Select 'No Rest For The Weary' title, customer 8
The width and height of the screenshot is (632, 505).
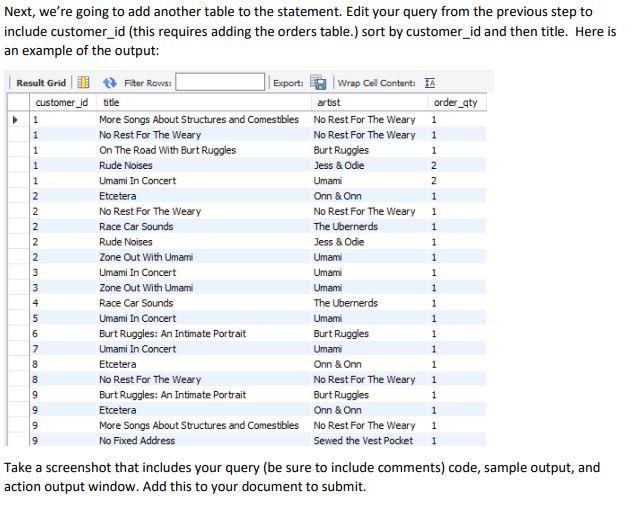click(150, 380)
